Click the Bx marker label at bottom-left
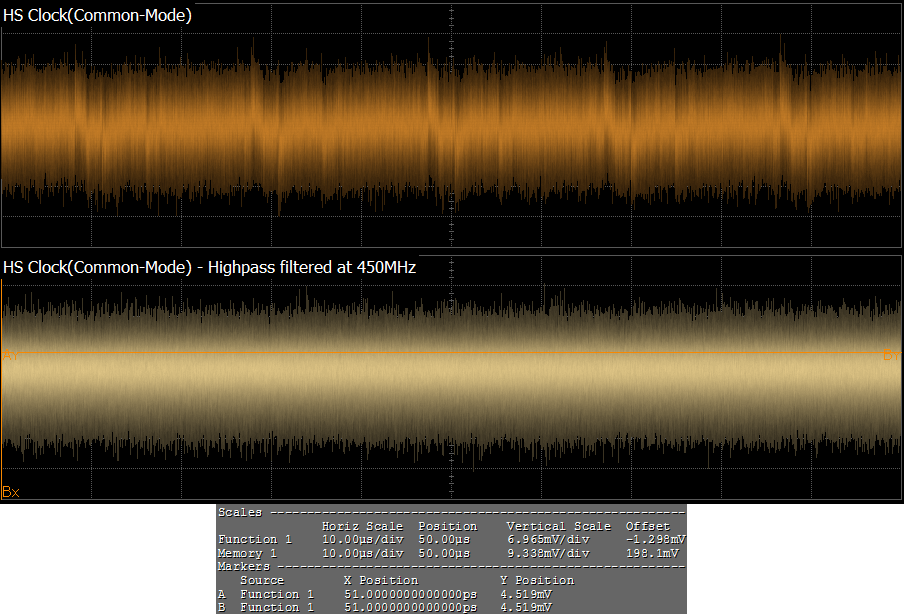 pos(11,491)
